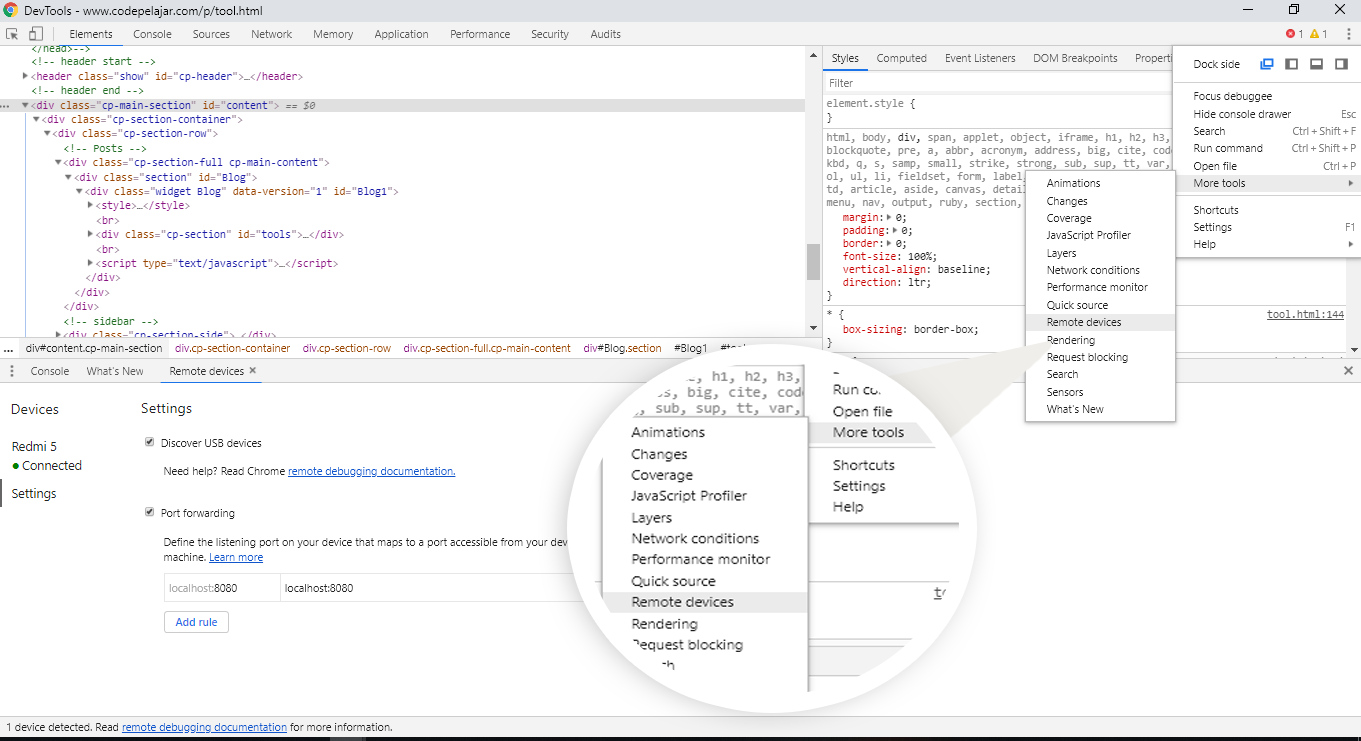Open the DOM Breakpoints tab
This screenshot has height=741, width=1361.
click(1075, 58)
